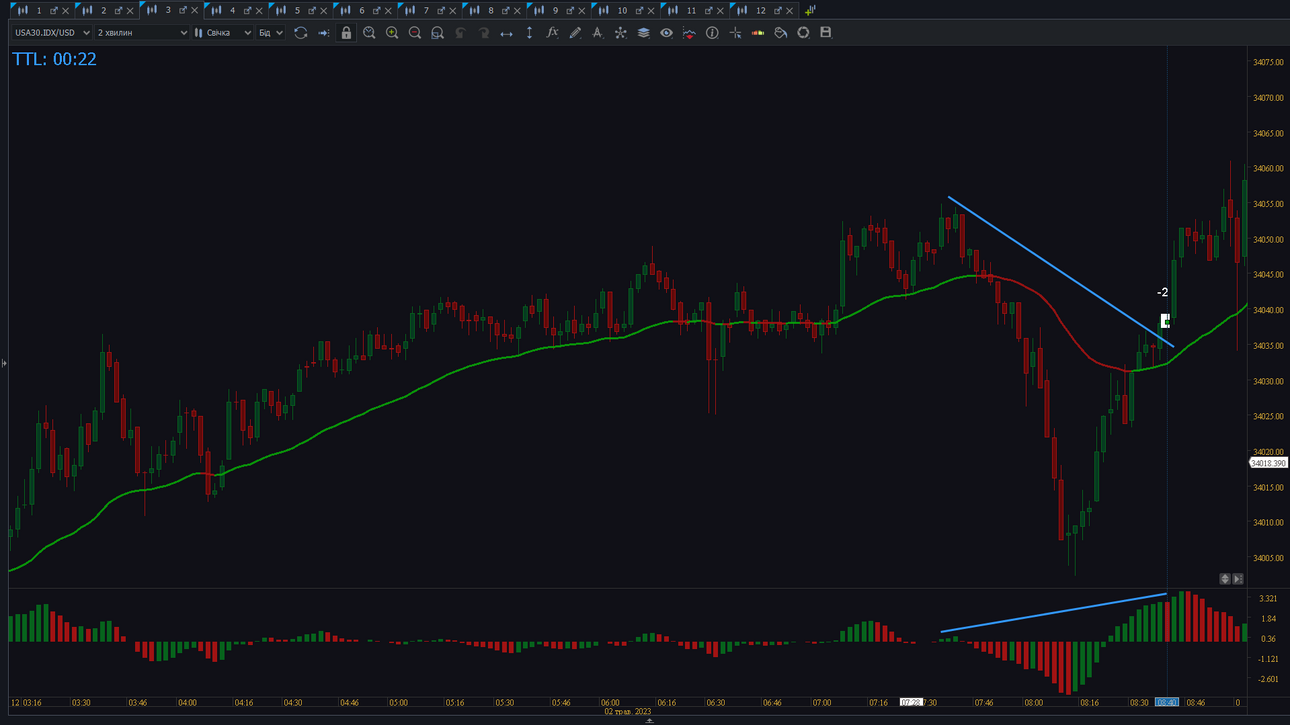Click the vertical auto-scale button above indicator panel
1290x725 pixels.
pyautogui.click(x=1224, y=579)
